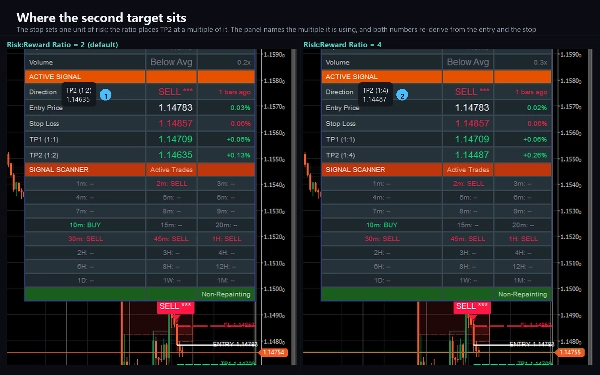Select the TP2 value 1.14487
This screenshot has height=375, width=600.
click(472, 155)
